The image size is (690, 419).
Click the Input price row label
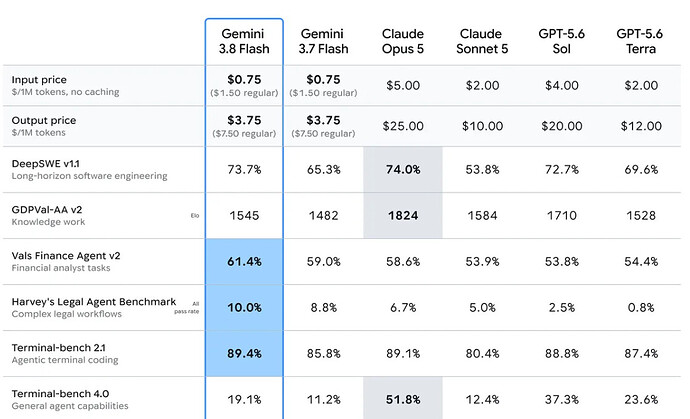[x=39, y=80]
